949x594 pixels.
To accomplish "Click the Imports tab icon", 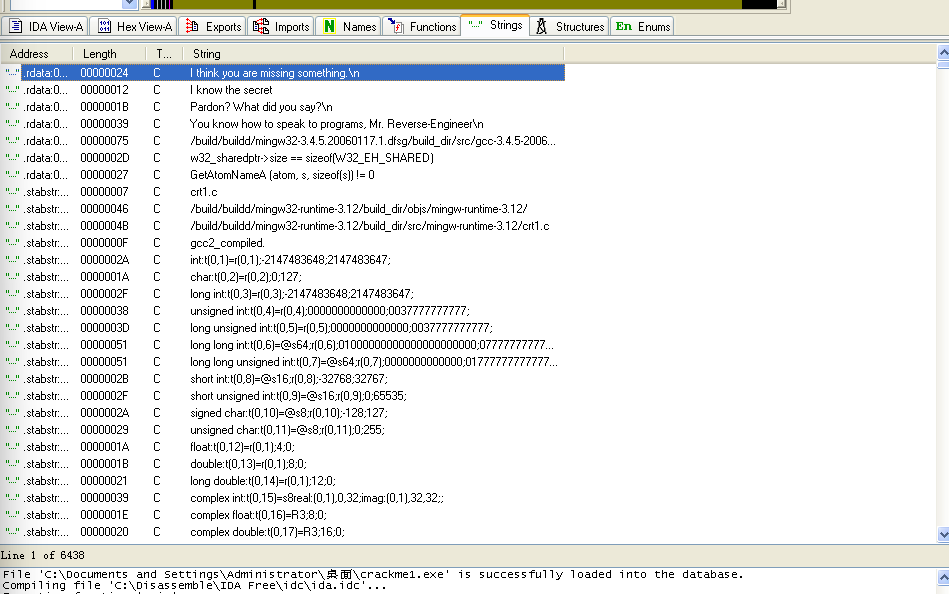I will click(261, 26).
